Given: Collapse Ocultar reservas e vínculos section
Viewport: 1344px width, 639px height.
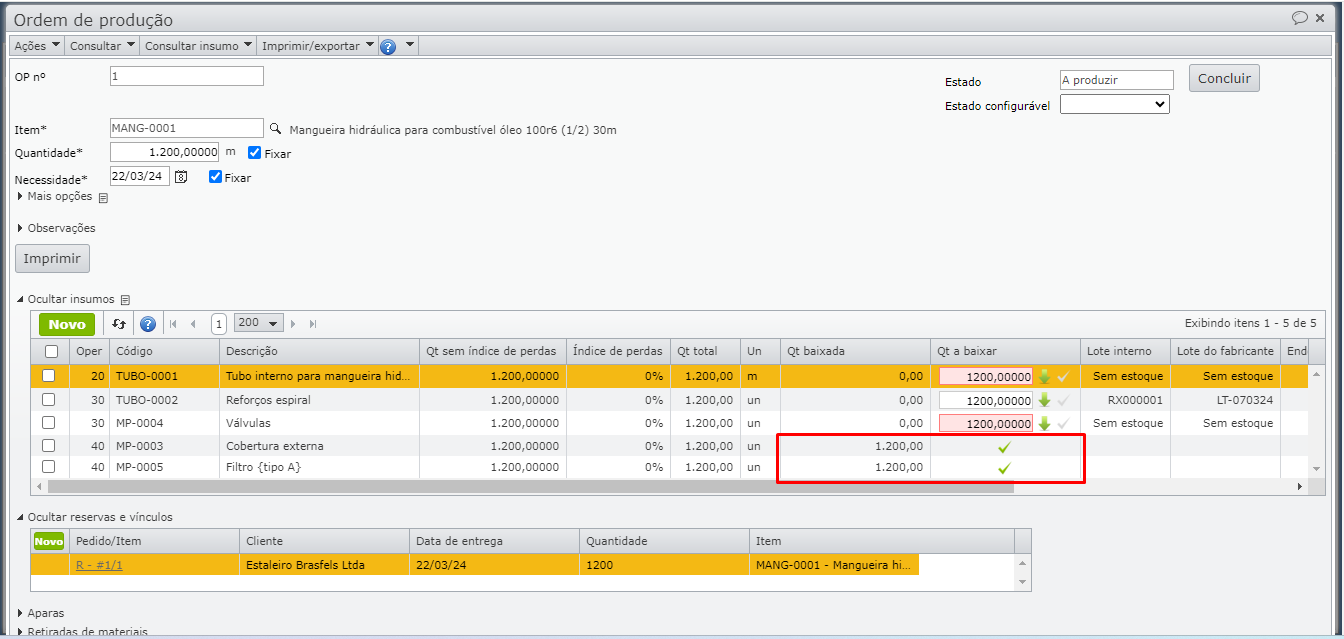Looking at the screenshot, I should (x=94, y=517).
